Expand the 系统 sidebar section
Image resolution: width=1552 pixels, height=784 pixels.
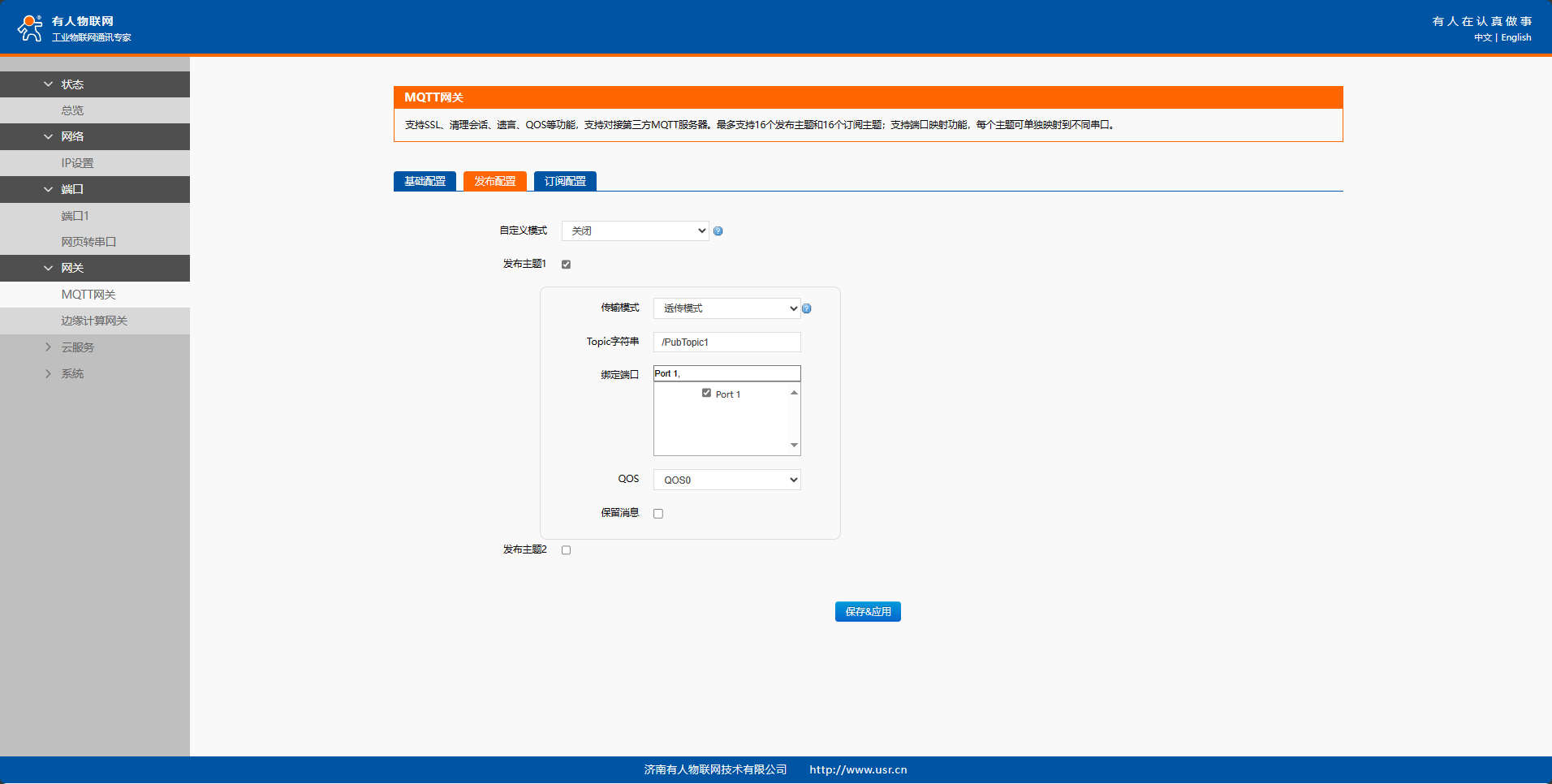pyautogui.click(x=49, y=374)
